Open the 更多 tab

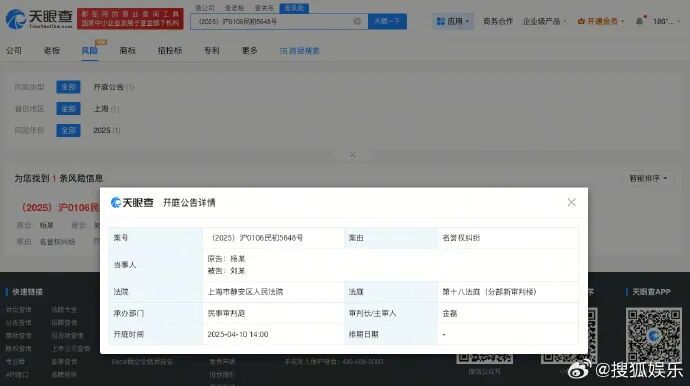tap(250, 51)
